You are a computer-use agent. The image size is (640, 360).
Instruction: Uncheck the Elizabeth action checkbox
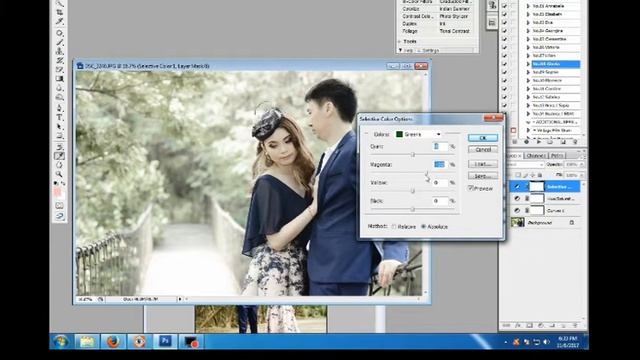tap(504, 14)
